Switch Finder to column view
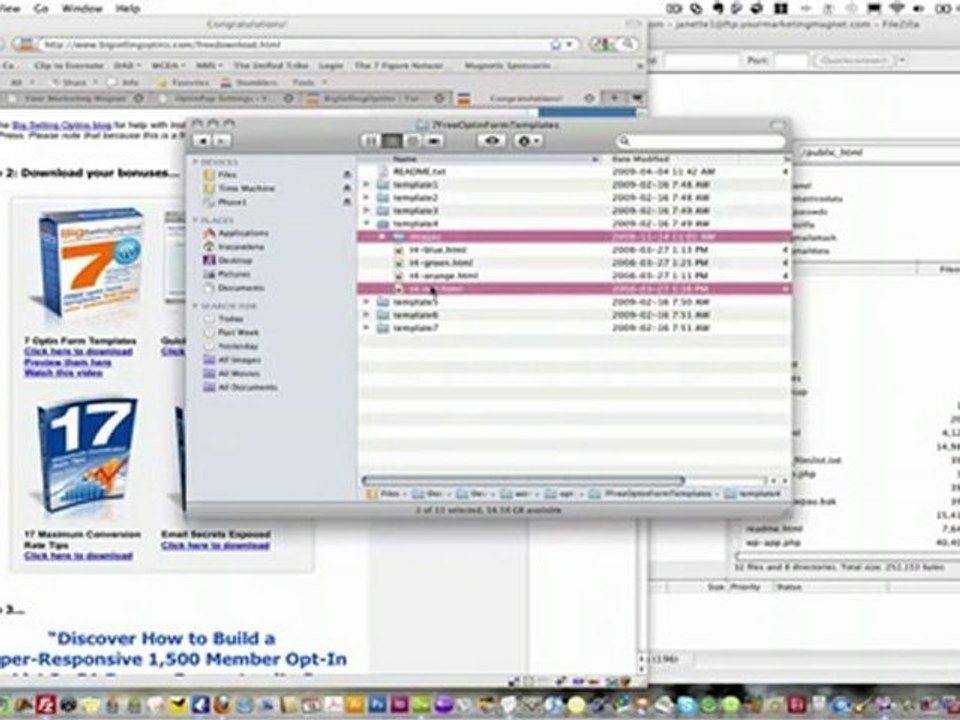960x720 pixels. point(413,141)
